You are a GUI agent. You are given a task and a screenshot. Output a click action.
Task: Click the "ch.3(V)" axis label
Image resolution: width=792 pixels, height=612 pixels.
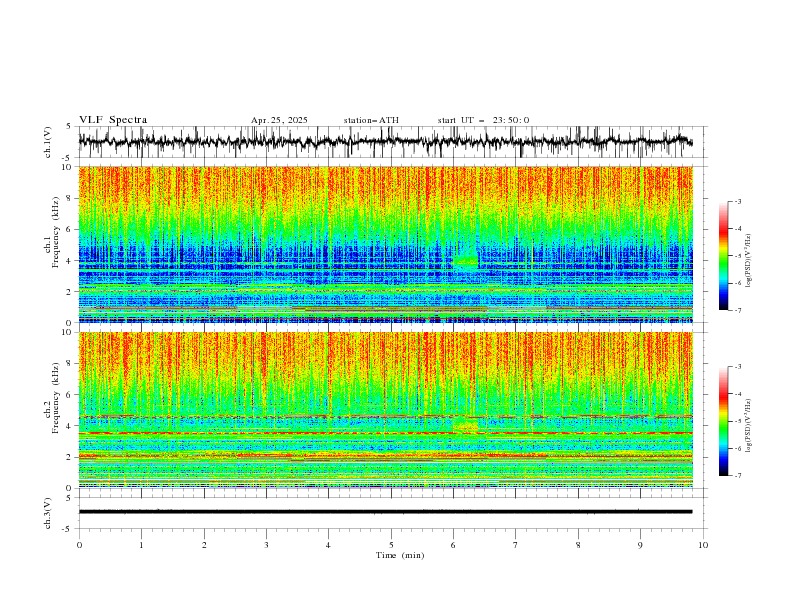[x=48, y=513]
